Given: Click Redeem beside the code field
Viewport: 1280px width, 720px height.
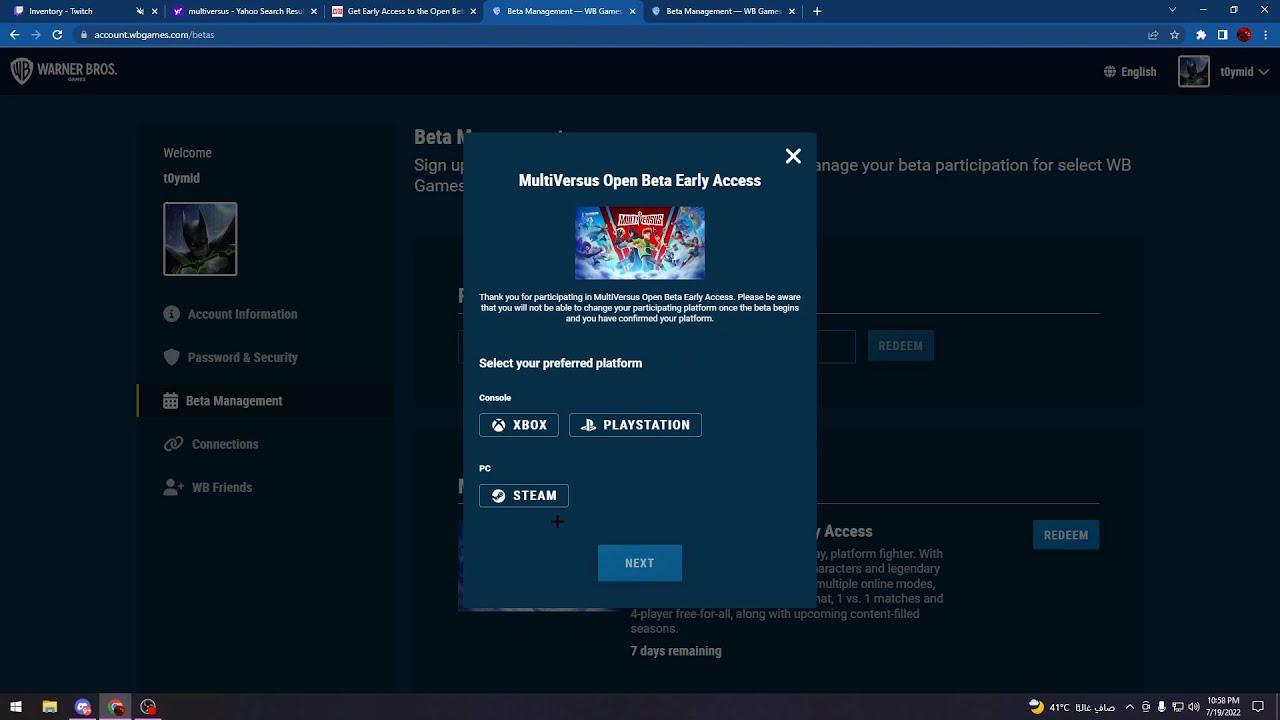Looking at the screenshot, I should click(x=900, y=346).
